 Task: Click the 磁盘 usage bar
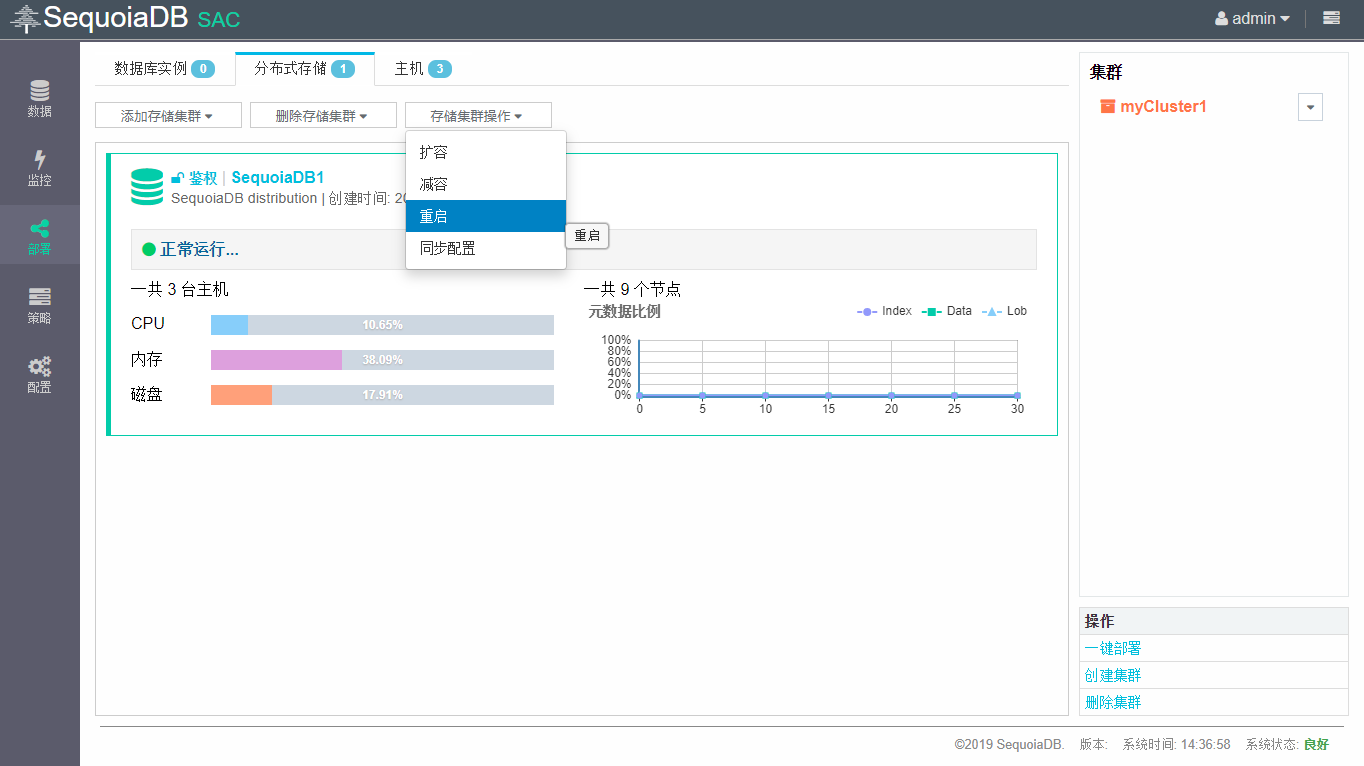[x=382, y=395]
